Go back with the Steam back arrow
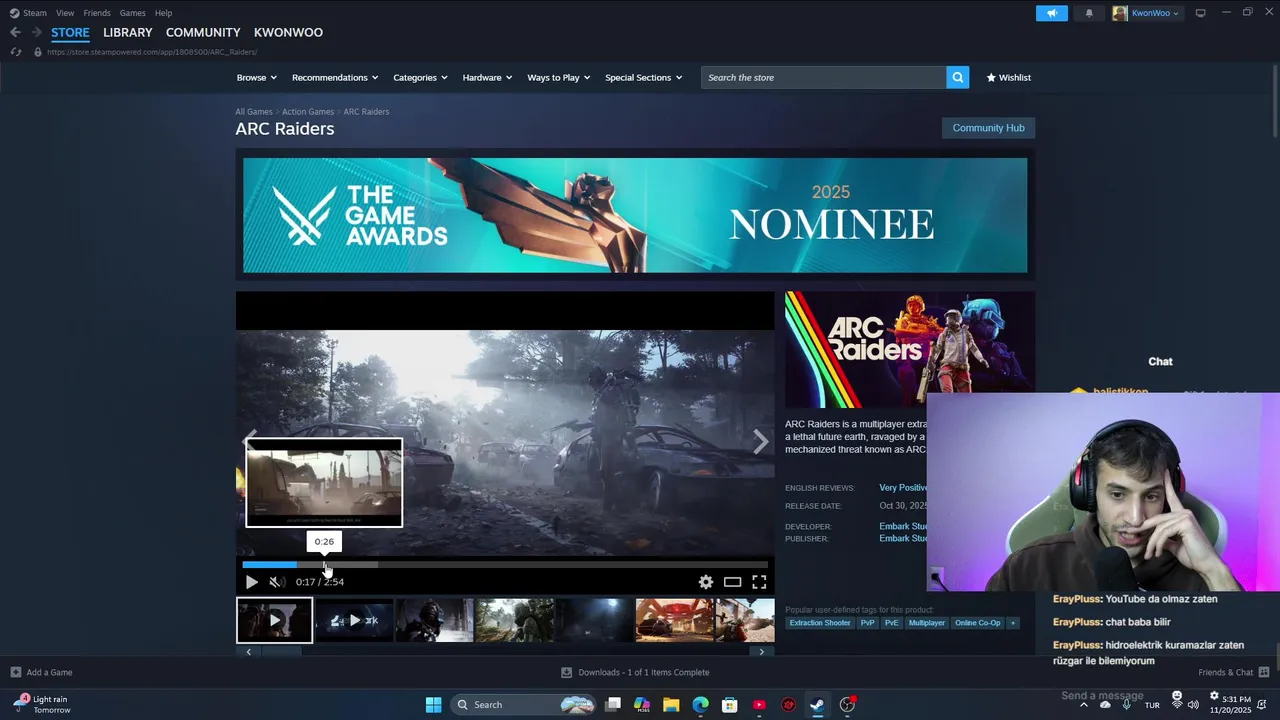 pyautogui.click(x=15, y=32)
